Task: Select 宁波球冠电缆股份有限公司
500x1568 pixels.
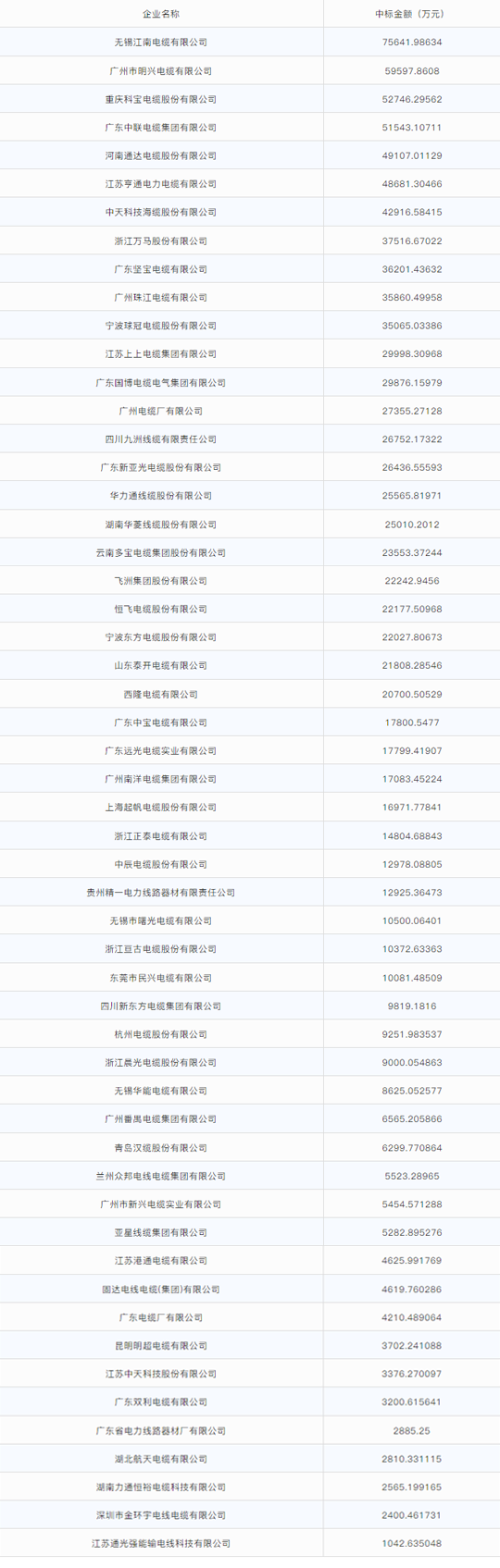Action: pyautogui.click(x=161, y=326)
